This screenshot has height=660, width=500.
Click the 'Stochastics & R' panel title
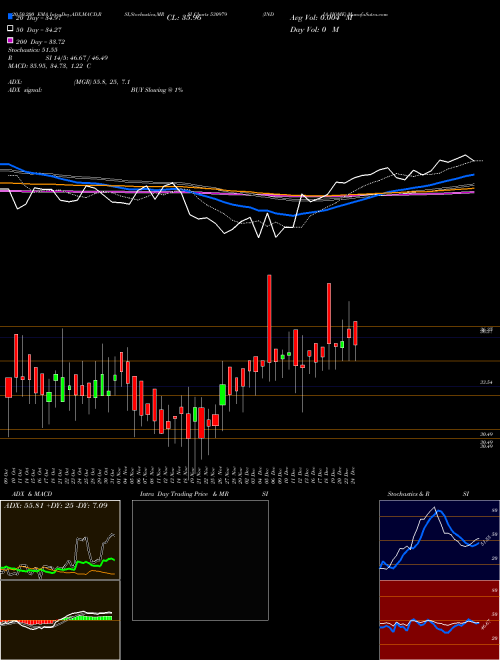click(x=408, y=494)
